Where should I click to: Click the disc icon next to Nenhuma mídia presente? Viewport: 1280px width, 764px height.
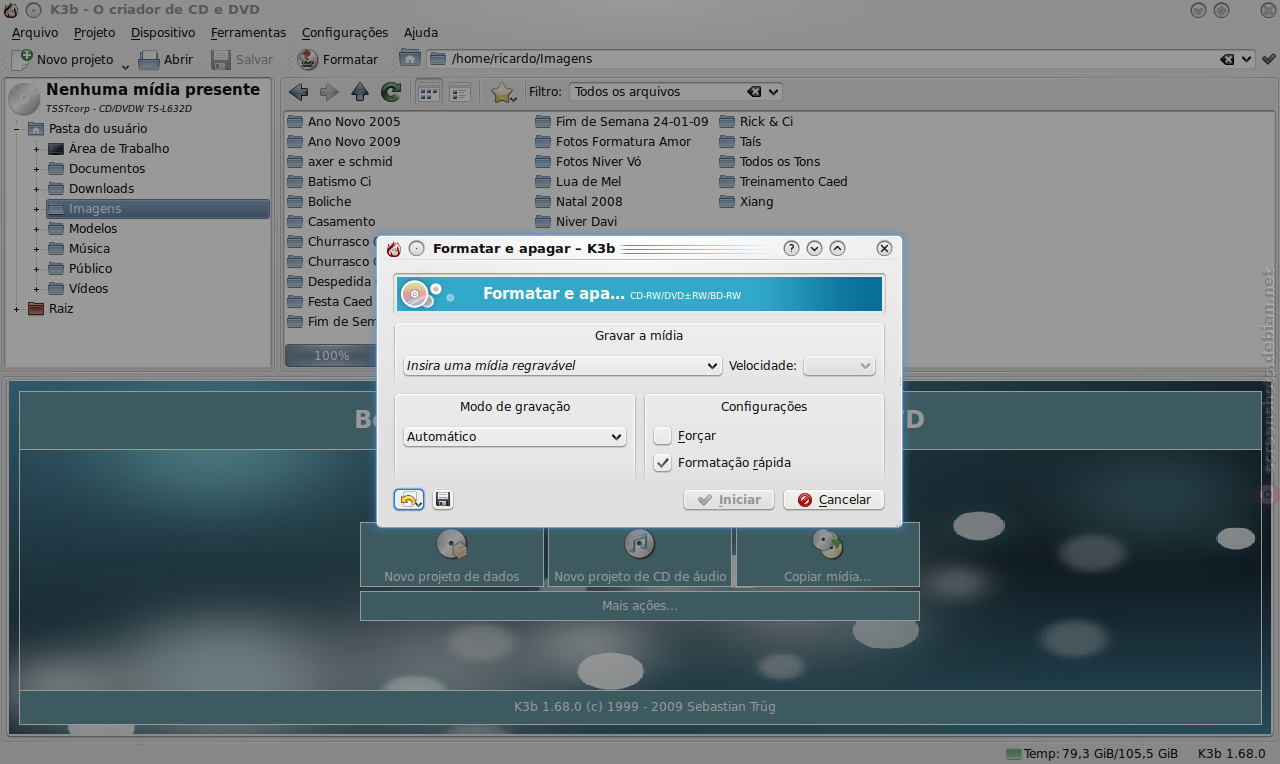(24, 98)
